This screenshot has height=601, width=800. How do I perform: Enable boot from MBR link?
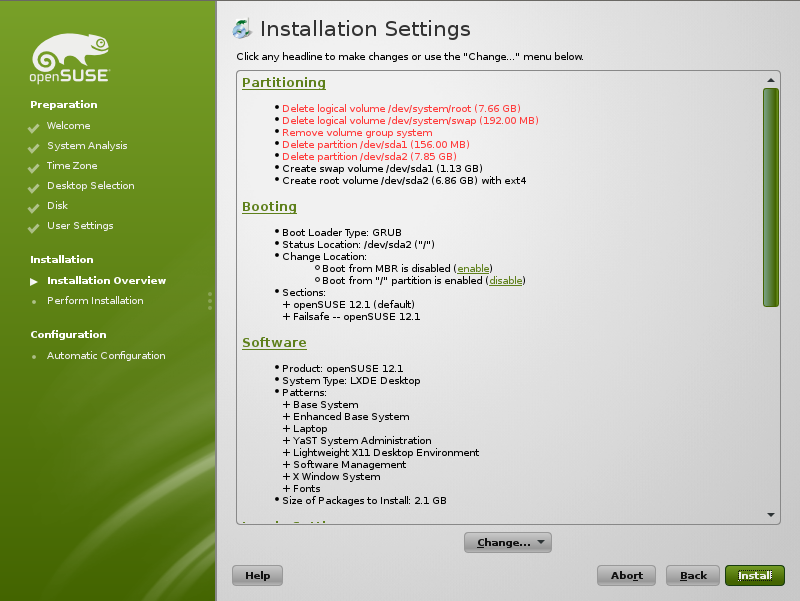tap(473, 268)
